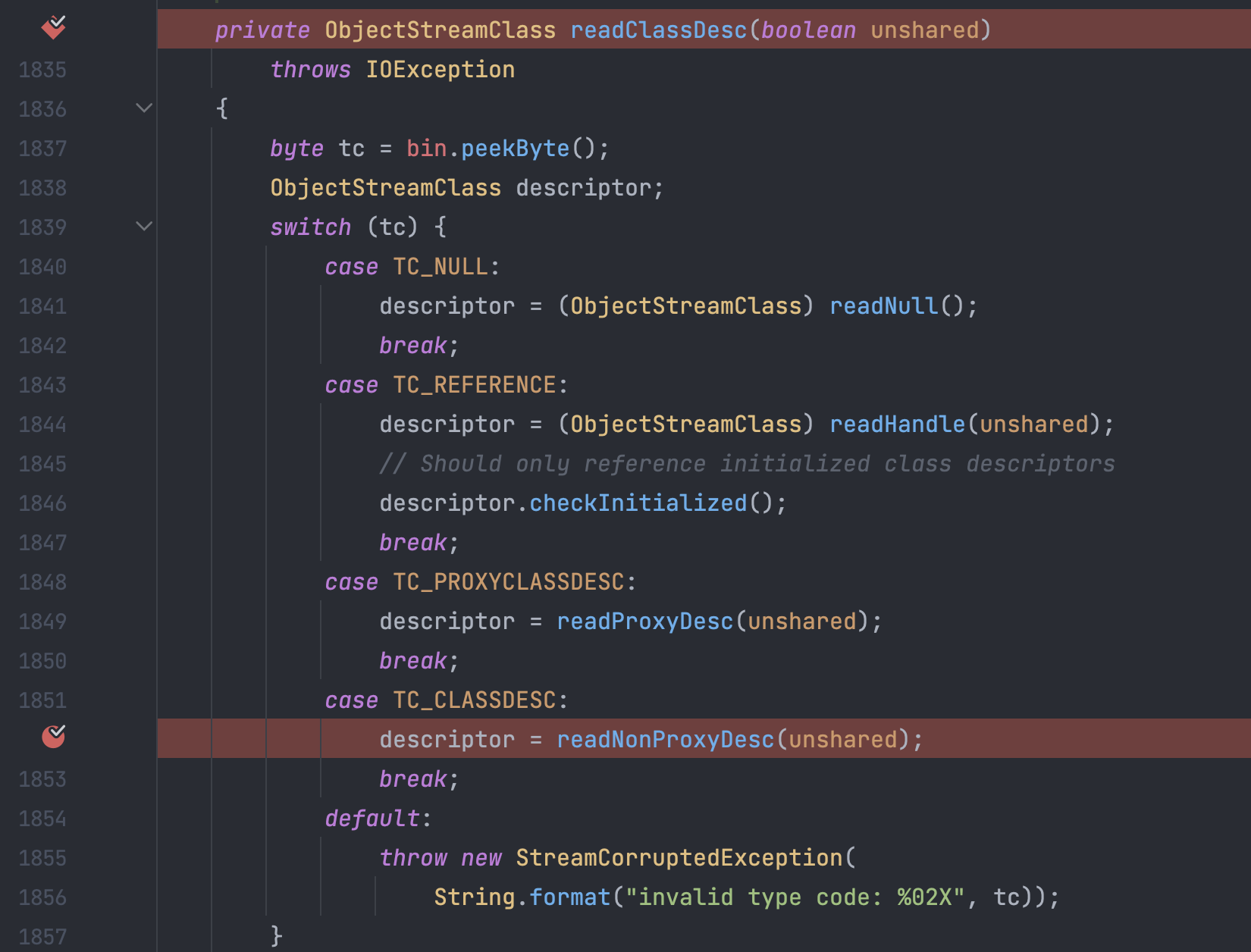This screenshot has width=1251, height=952.
Task: Click the checkInitialized method call
Action: [638, 503]
